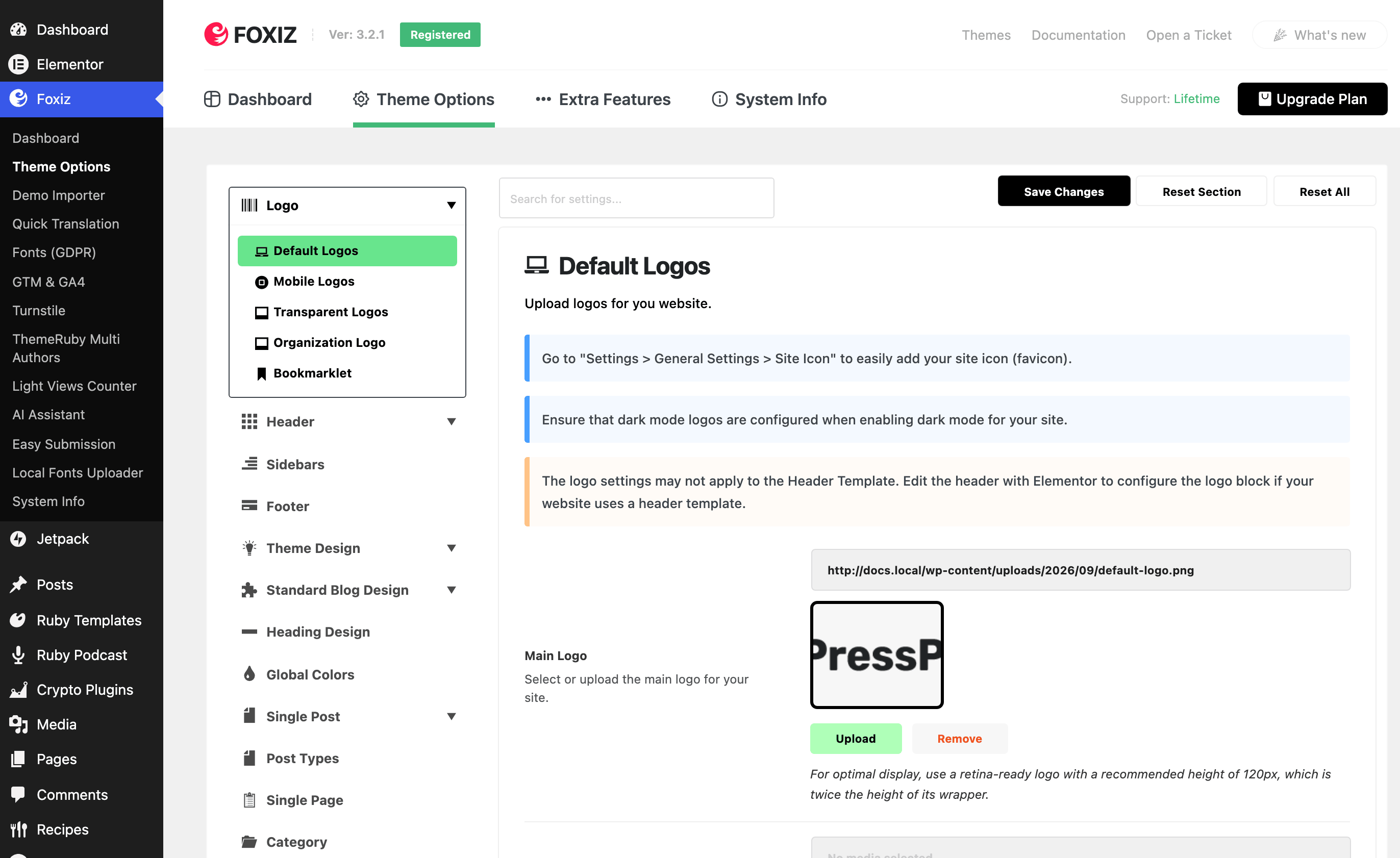Go to the Foxiz Dashboard tab

(257, 99)
